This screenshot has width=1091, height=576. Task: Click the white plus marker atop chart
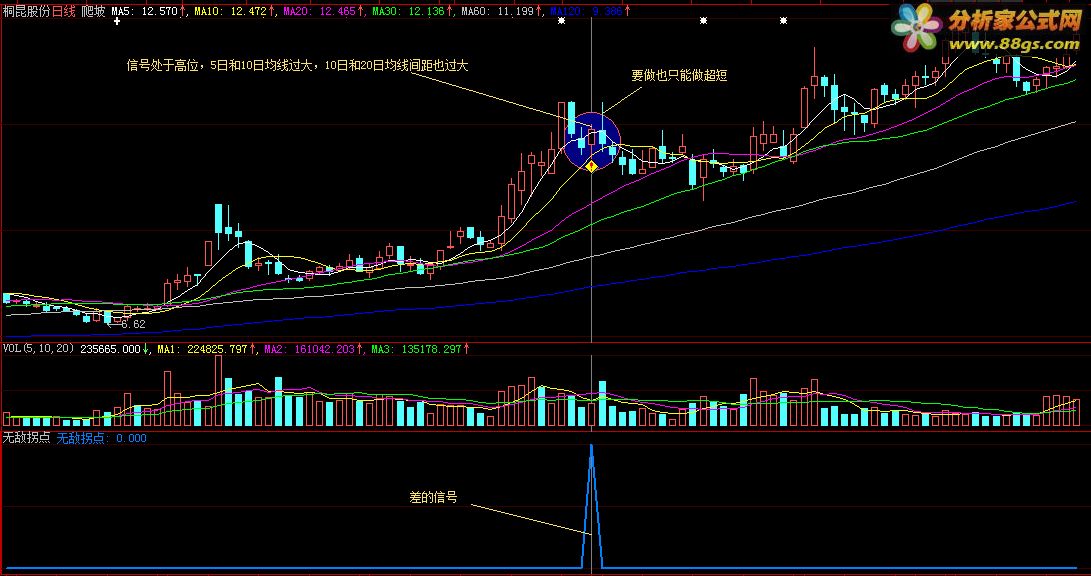117,22
